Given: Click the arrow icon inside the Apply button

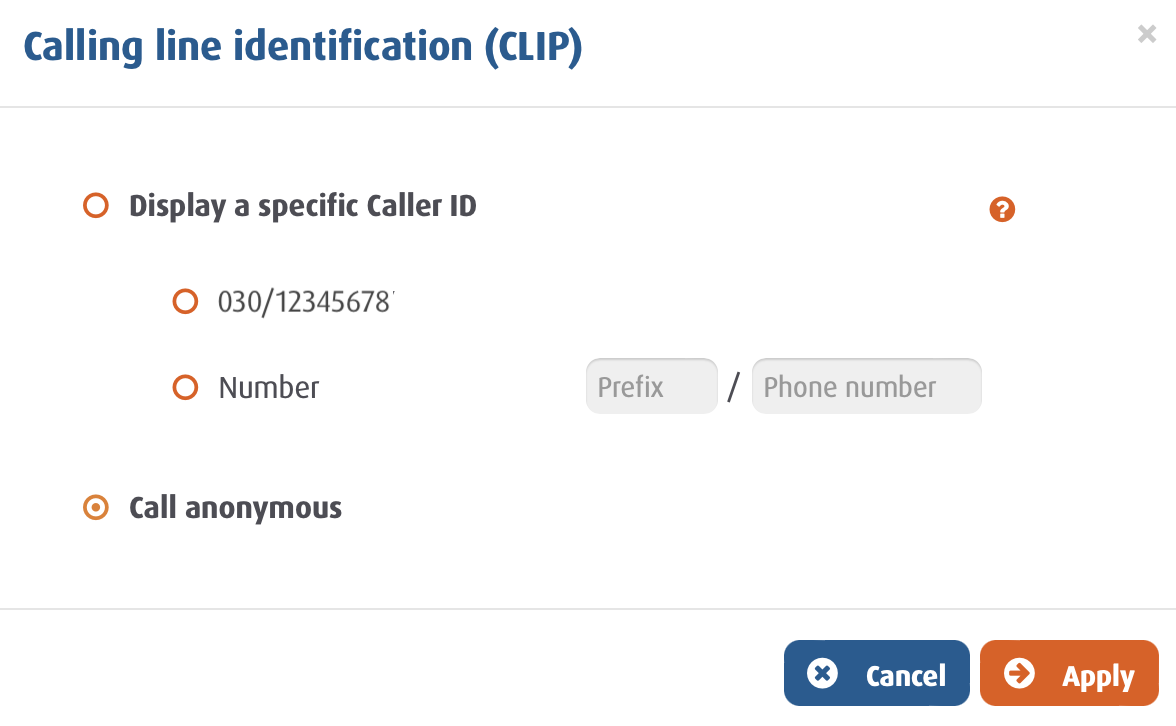Looking at the screenshot, I should [1019, 674].
